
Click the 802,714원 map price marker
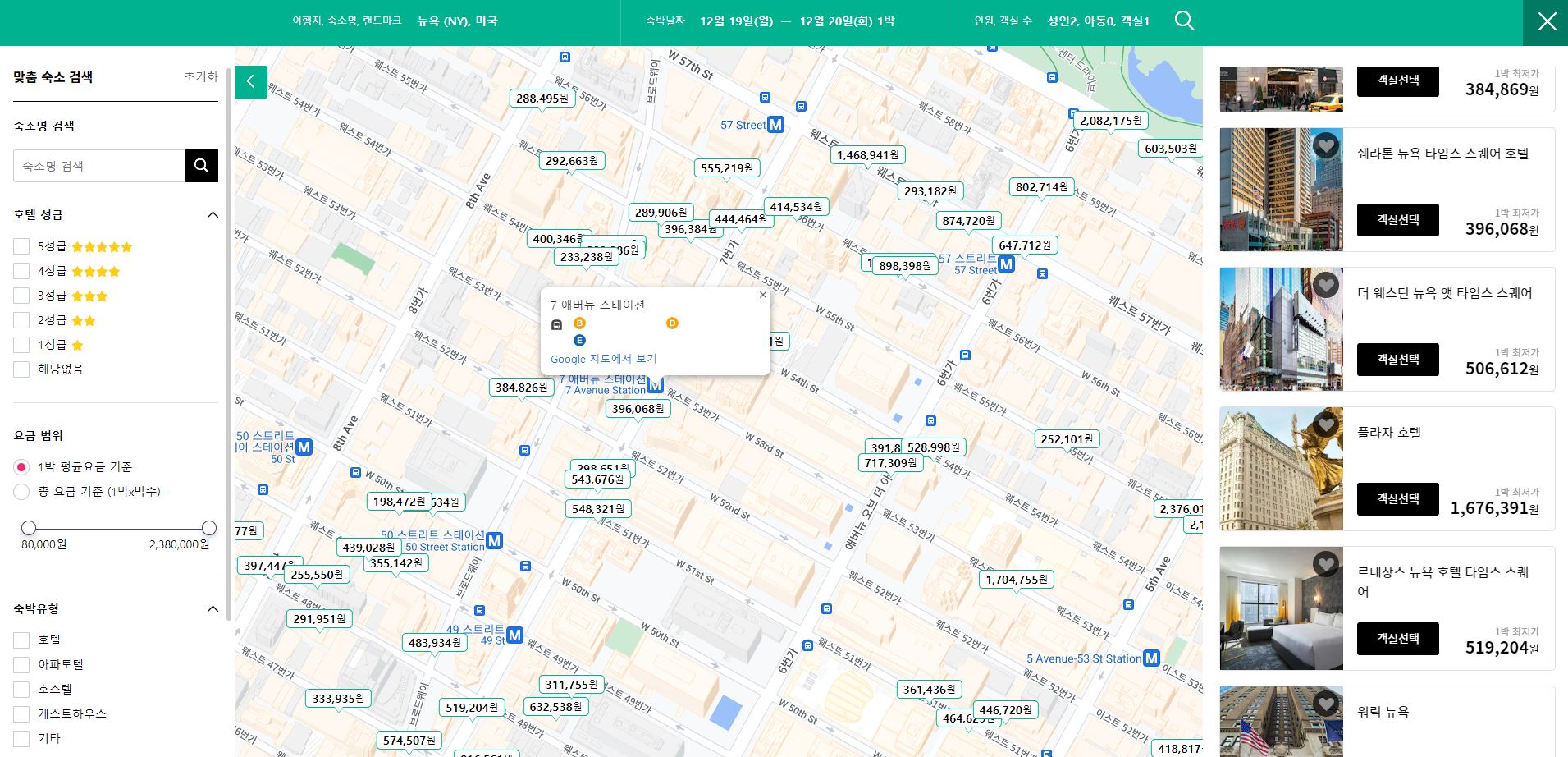[1042, 187]
